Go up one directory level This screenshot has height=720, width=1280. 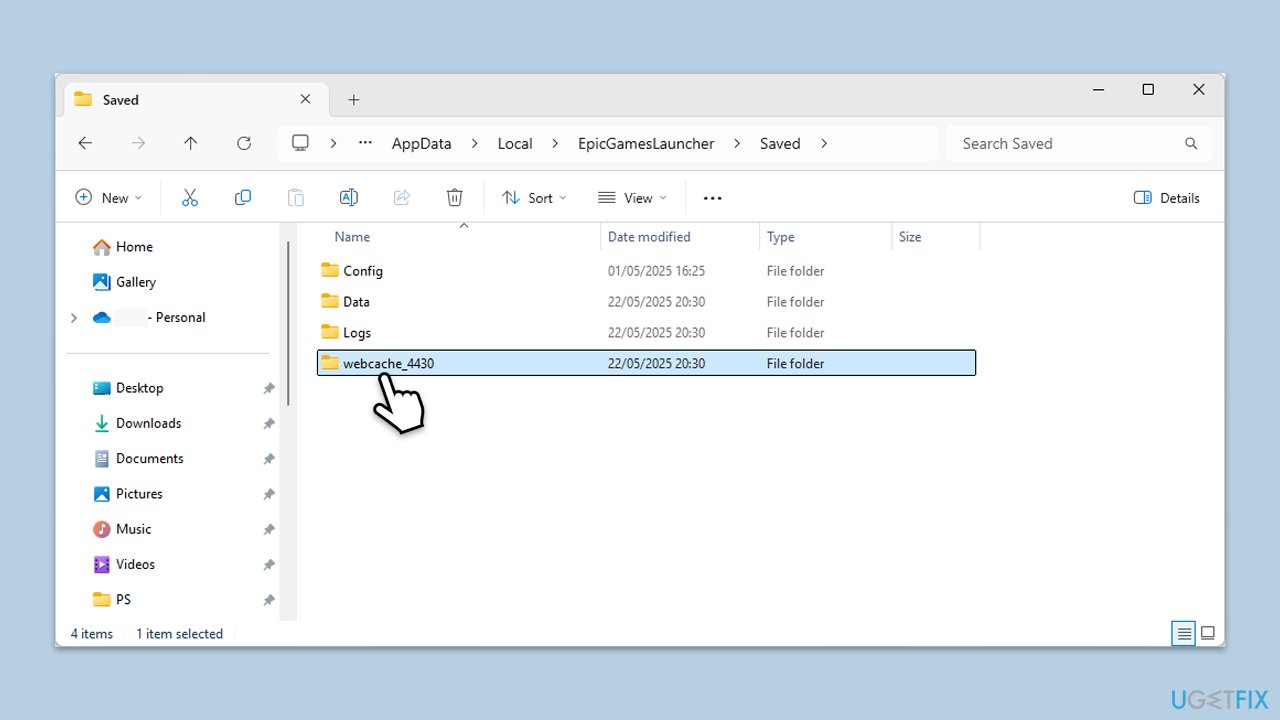[191, 143]
